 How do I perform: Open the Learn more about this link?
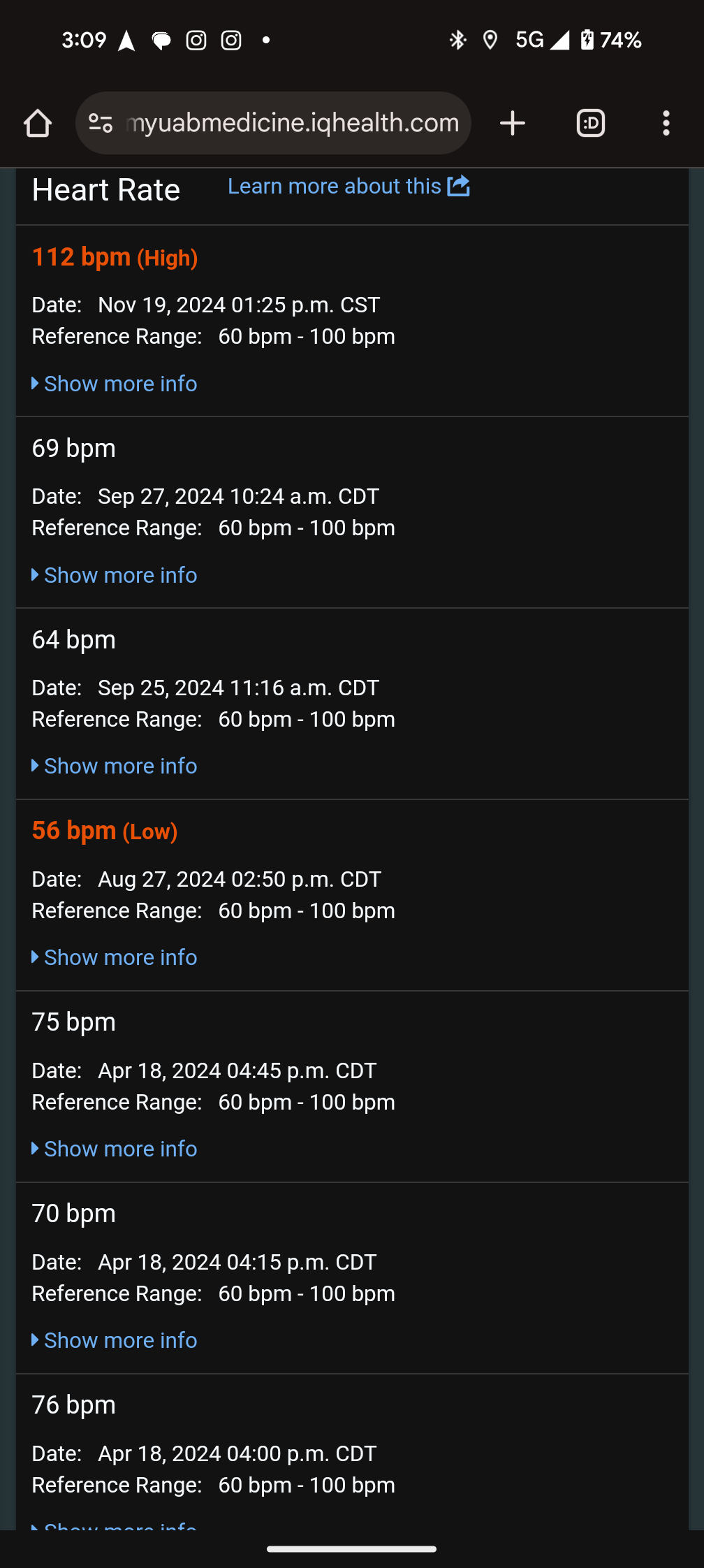[334, 187]
